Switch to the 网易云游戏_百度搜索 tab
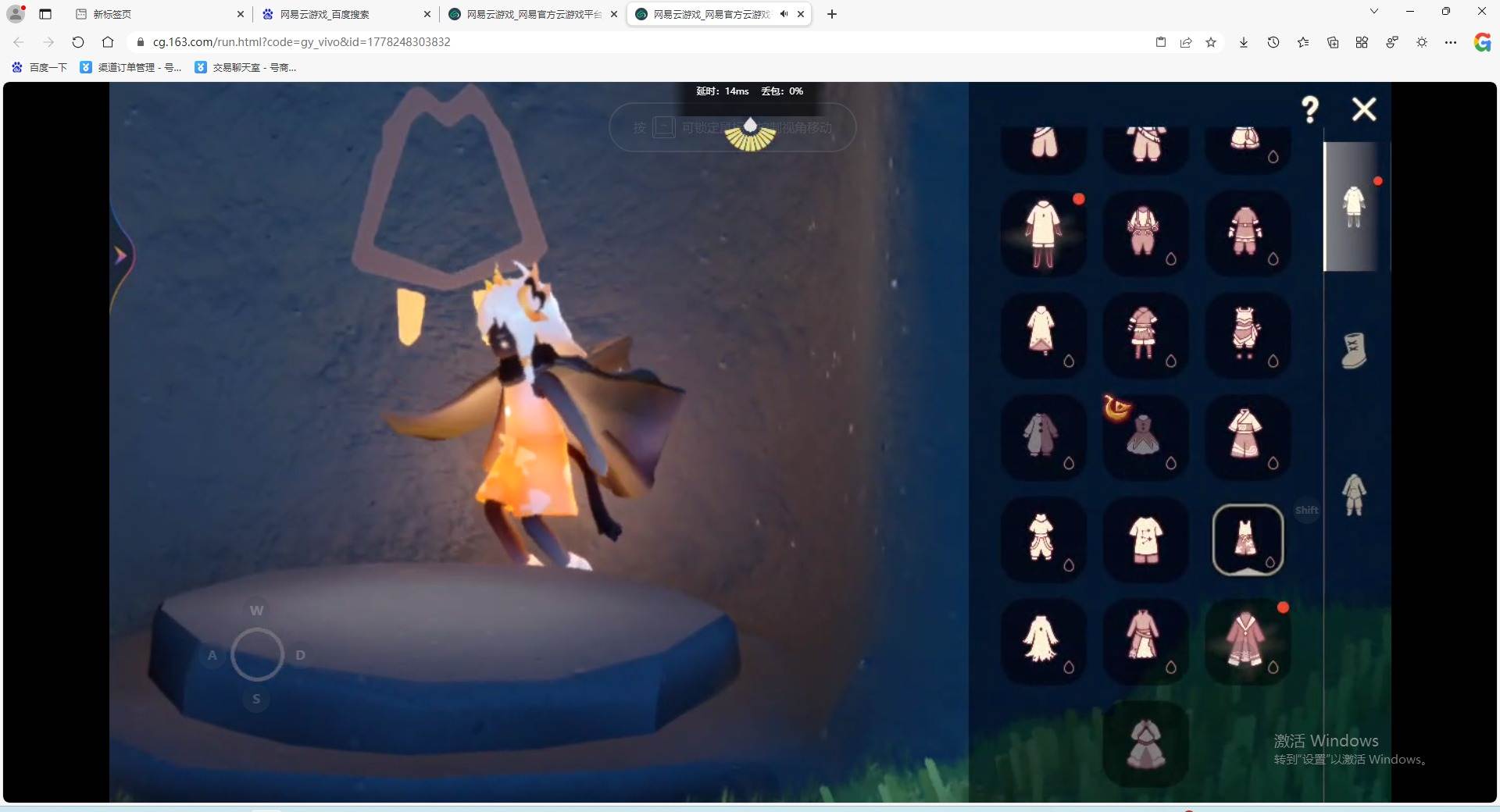Viewport: 1500px width, 812px height. pos(348,14)
